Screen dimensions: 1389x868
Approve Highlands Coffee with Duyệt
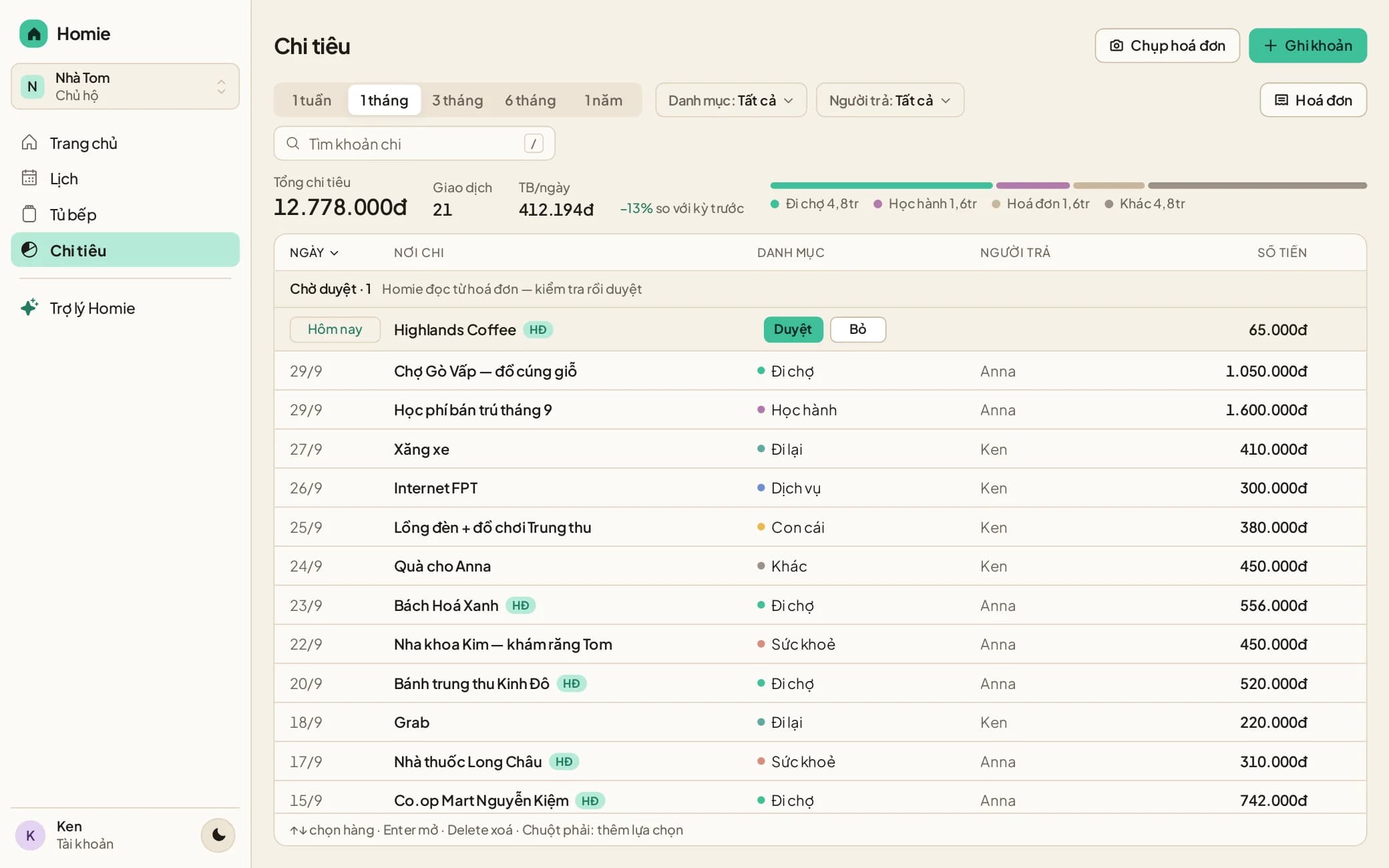point(793,329)
